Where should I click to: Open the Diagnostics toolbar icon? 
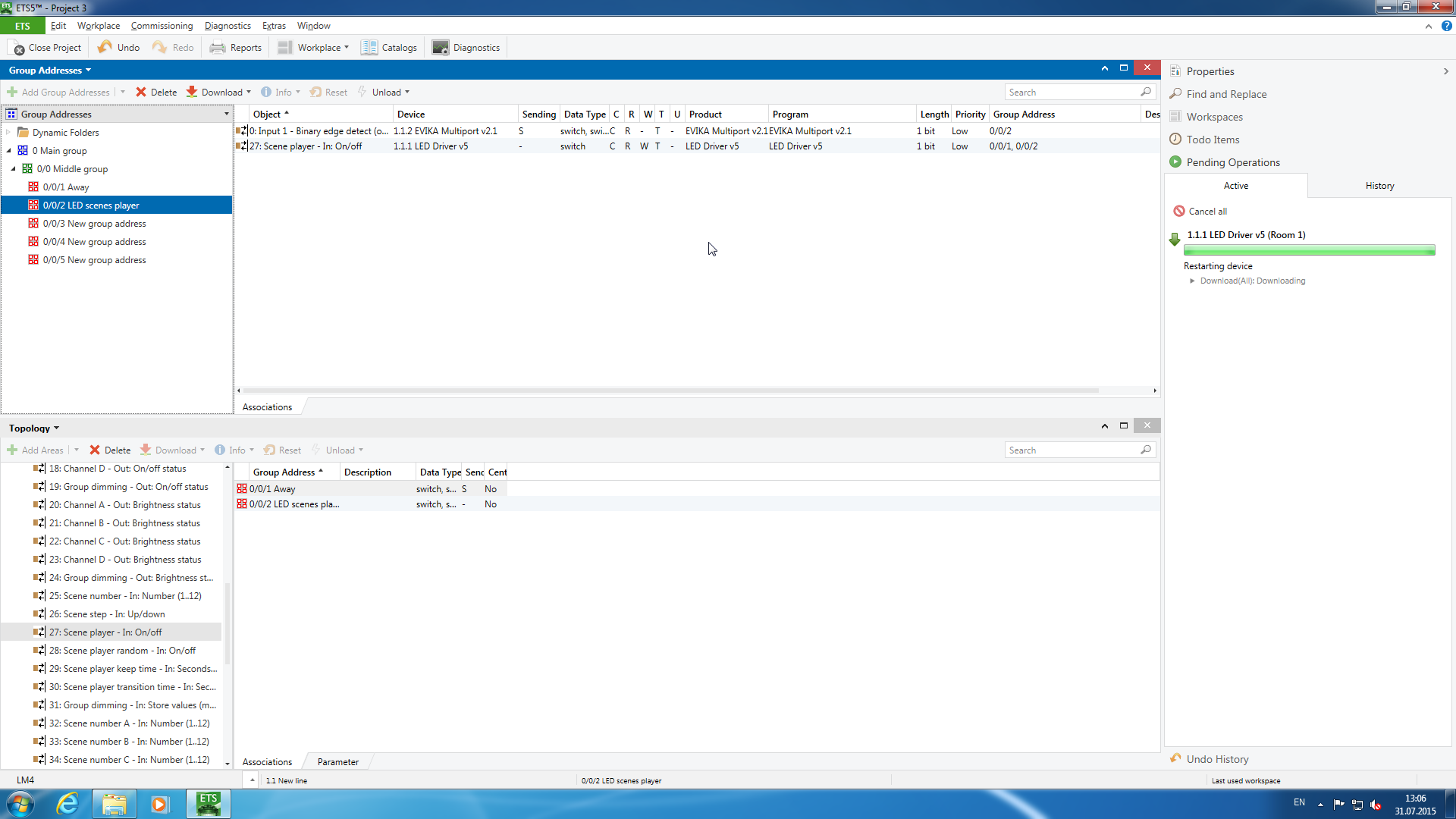pyautogui.click(x=441, y=48)
